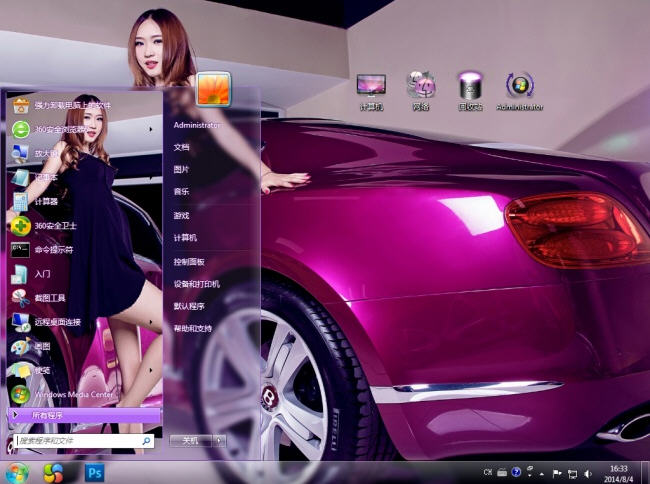Select 控制面板 in the Start menu
Viewport: 650px width, 484px height.
tap(189, 261)
